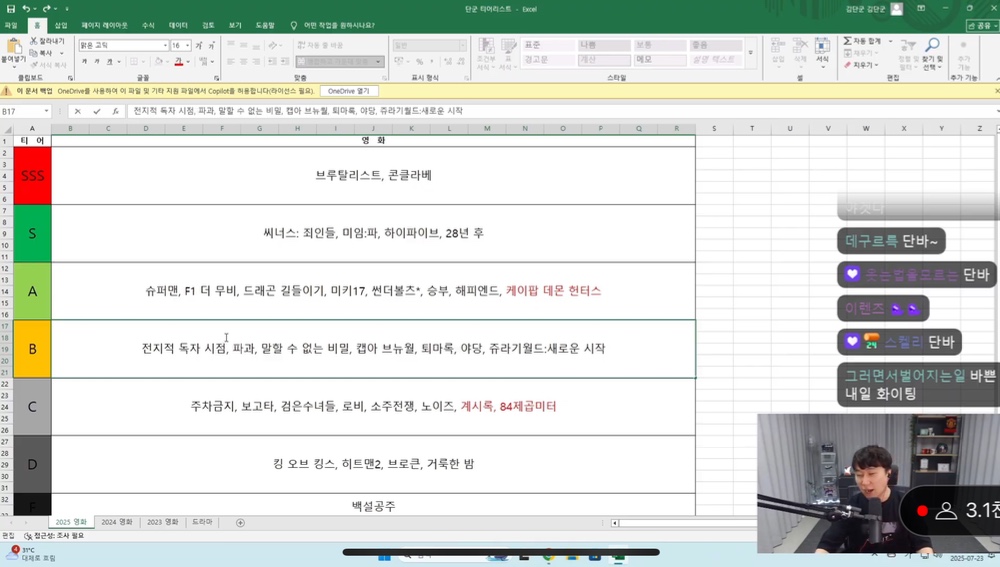The width and height of the screenshot is (1000, 567).
Task: Open Insert Function with the fx icon
Action: coord(115,111)
